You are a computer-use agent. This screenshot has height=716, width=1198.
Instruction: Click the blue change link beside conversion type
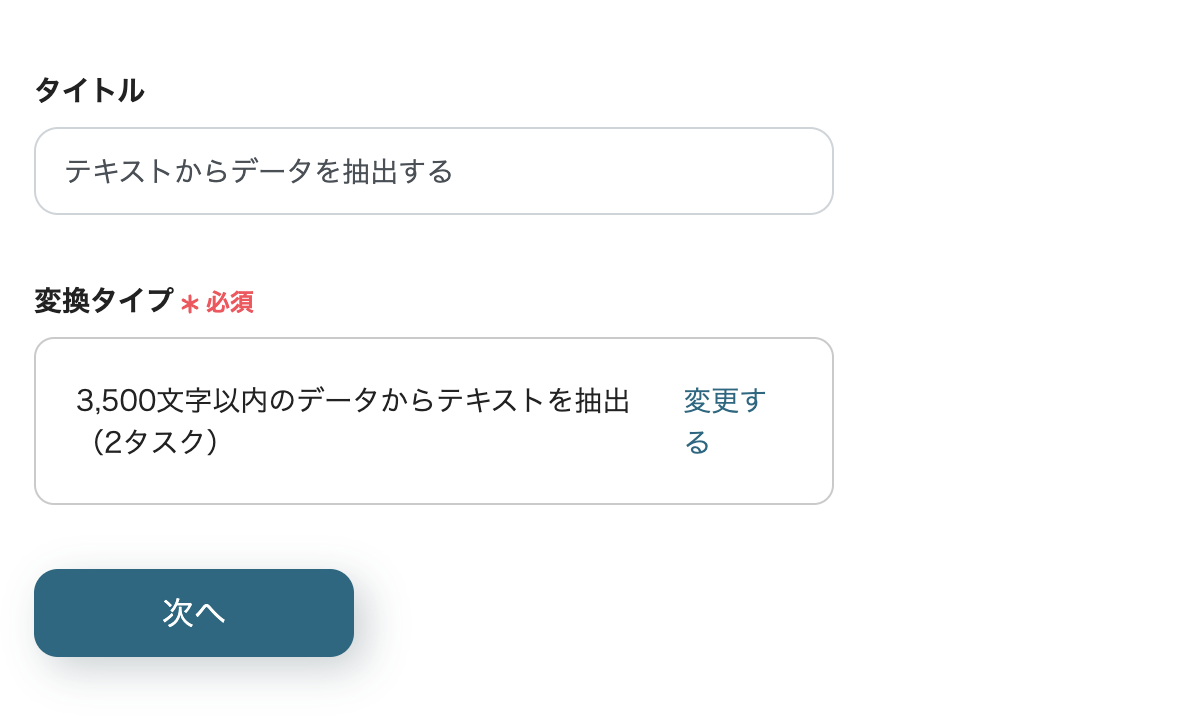click(x=722, y=420)
